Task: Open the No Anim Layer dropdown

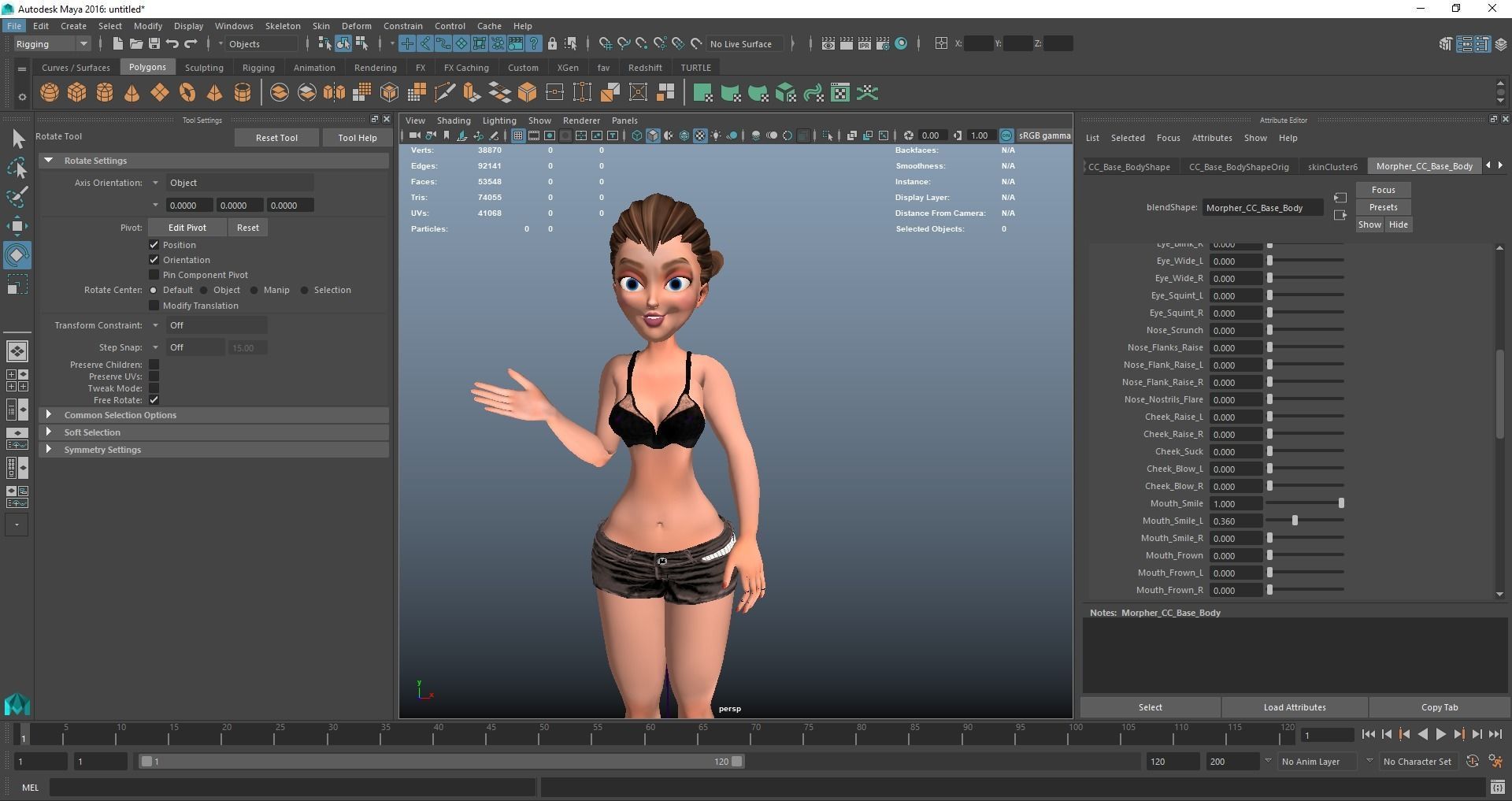Action: tap(1317, 762)
